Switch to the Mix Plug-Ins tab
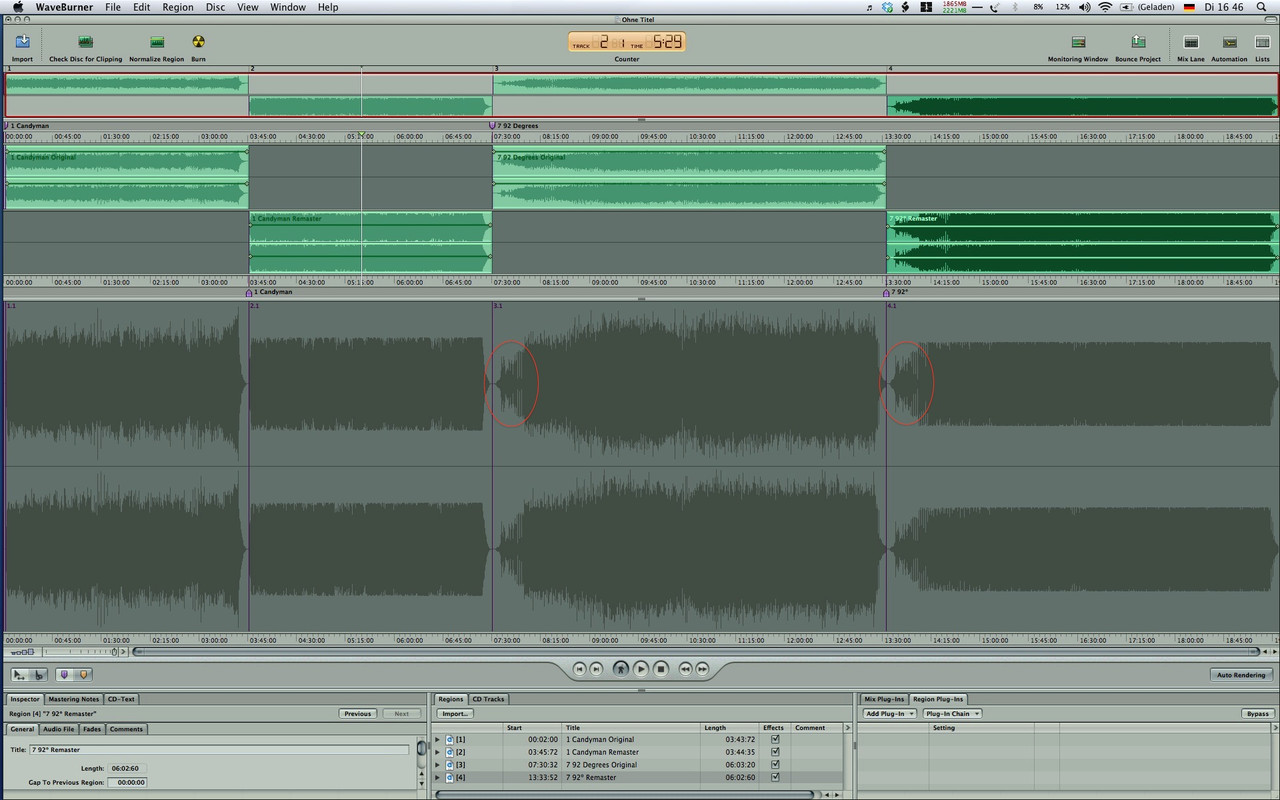This screenshot has width=1280, height=800. (884, 699)
